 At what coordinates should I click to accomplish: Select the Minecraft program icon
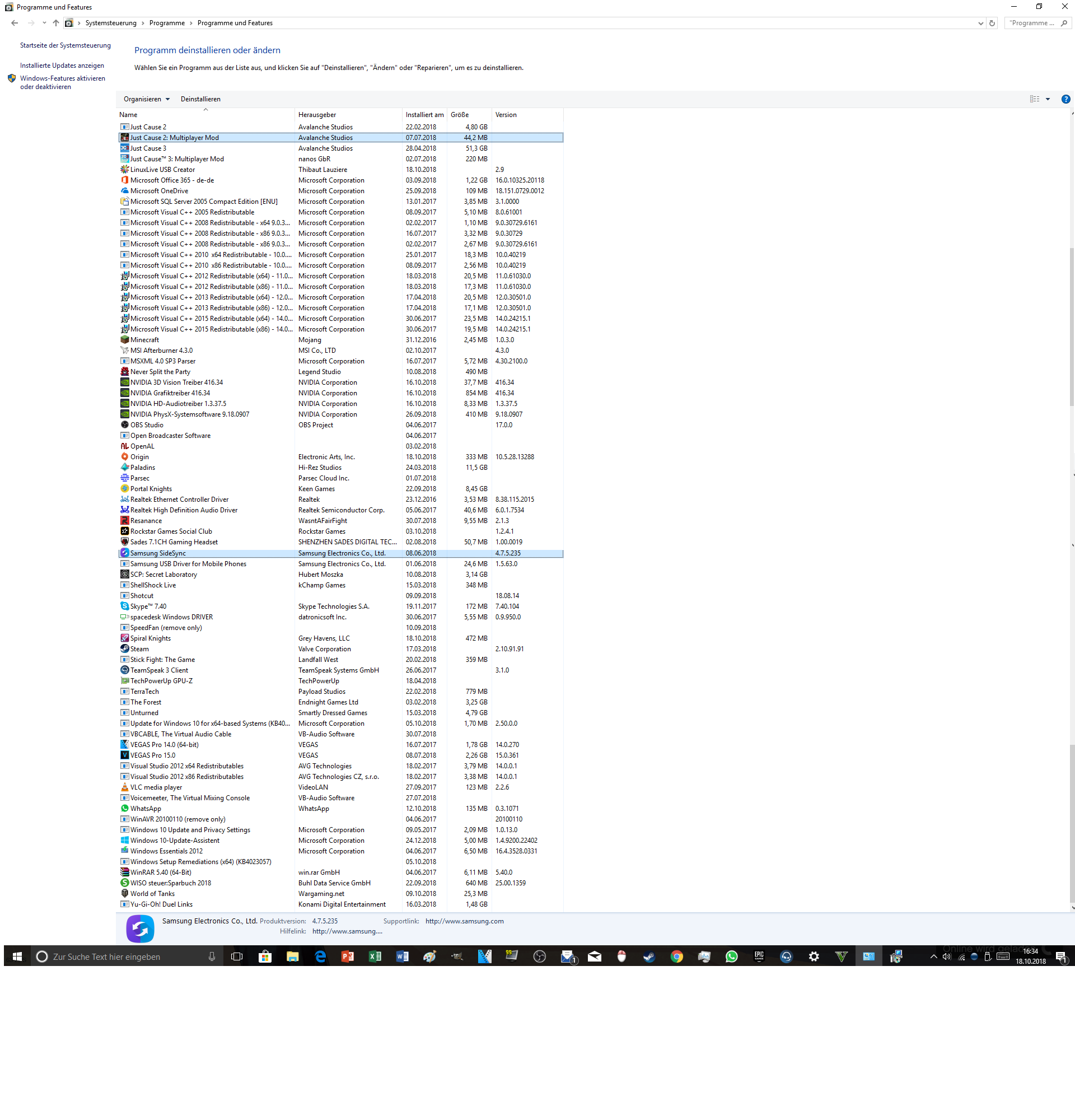124,339
